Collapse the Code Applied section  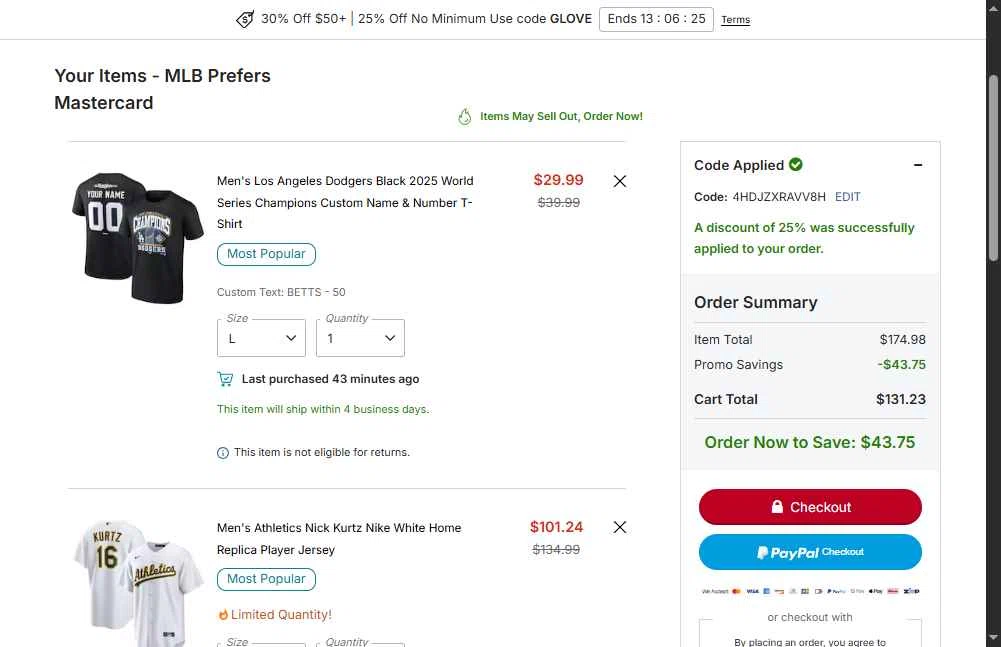(x=918, y=165)
